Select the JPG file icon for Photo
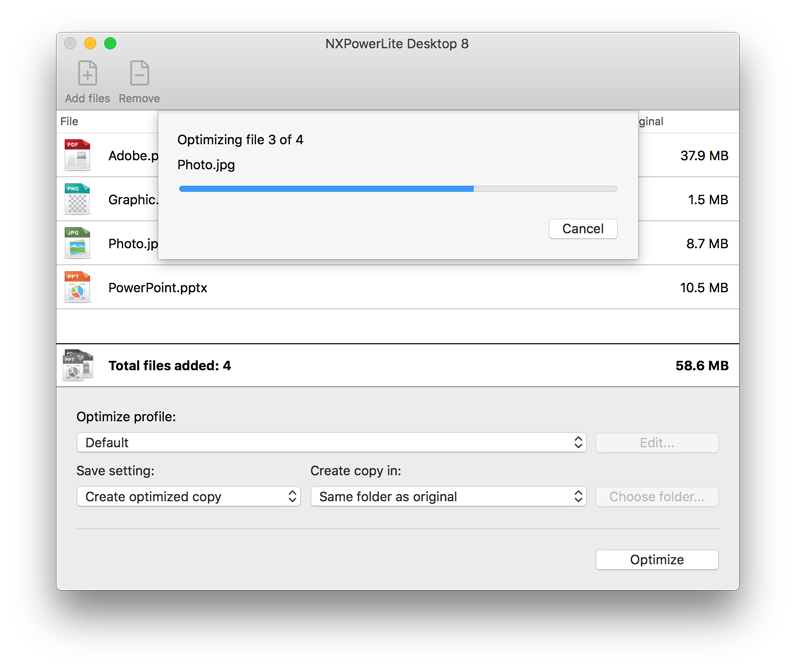This screenshot has width=795, height=670. 77,243
